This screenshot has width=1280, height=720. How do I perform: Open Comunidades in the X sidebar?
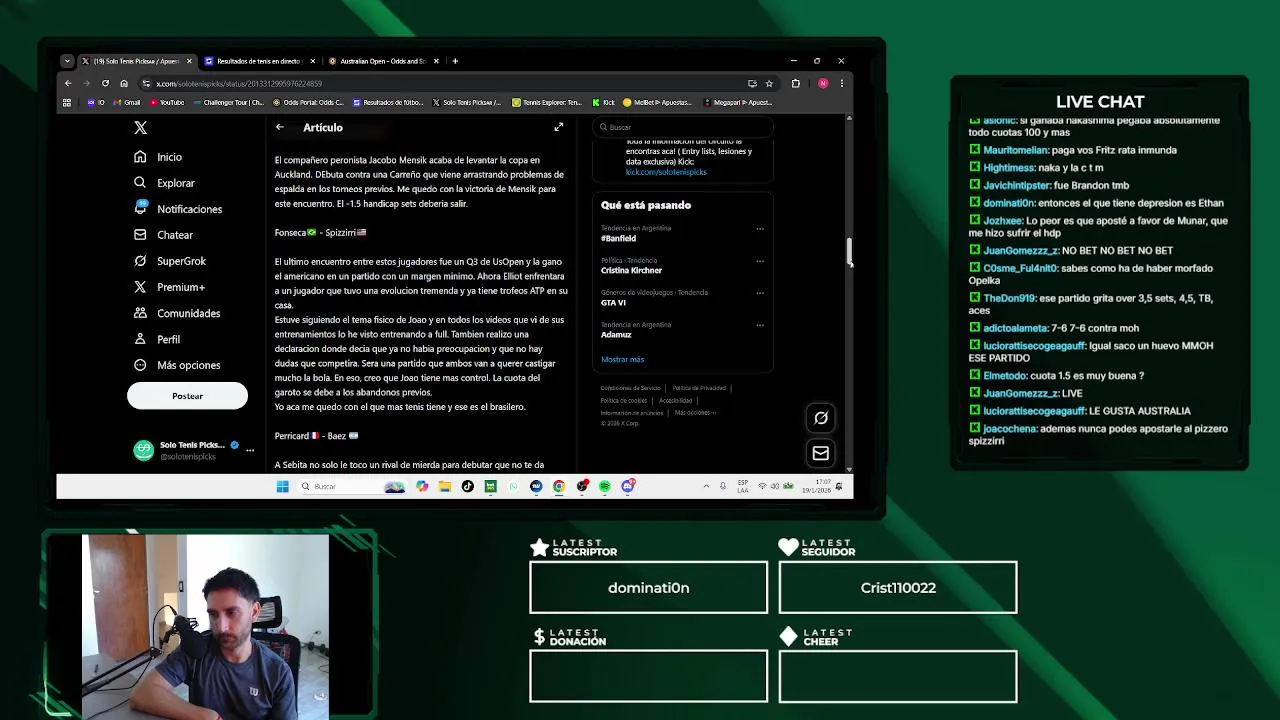tap(177, 313)
